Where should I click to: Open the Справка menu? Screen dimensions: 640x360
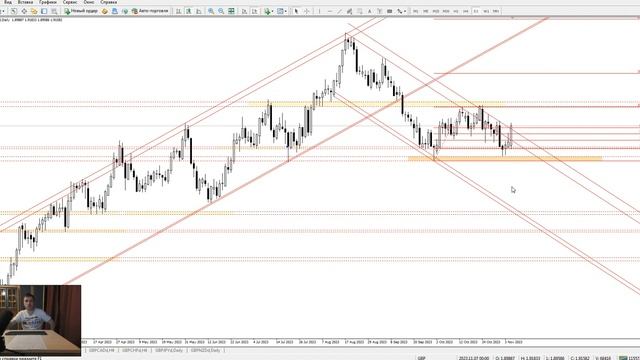pyautogui.click(x=109, y=2)
